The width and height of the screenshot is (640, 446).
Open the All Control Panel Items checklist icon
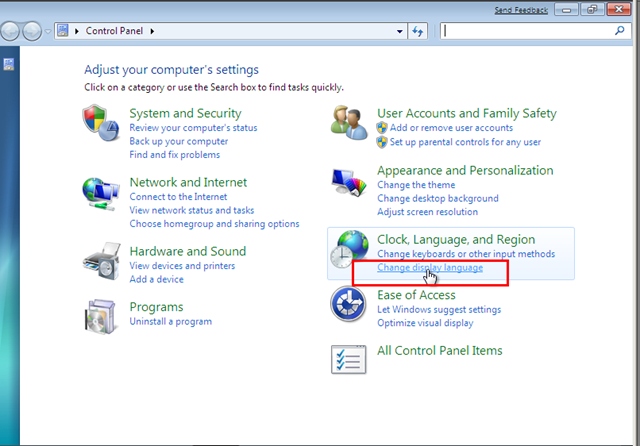coord(348,359)
